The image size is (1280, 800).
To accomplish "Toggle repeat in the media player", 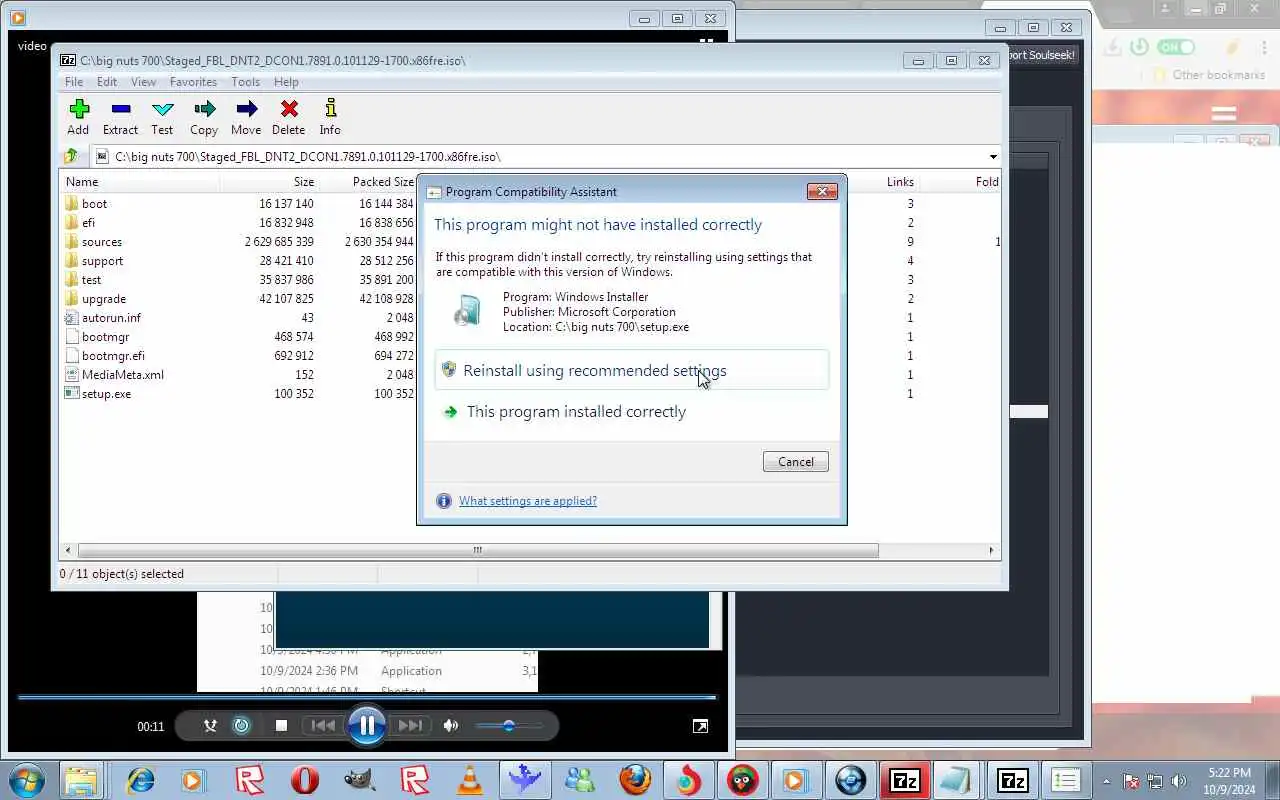I will (241, 726).
